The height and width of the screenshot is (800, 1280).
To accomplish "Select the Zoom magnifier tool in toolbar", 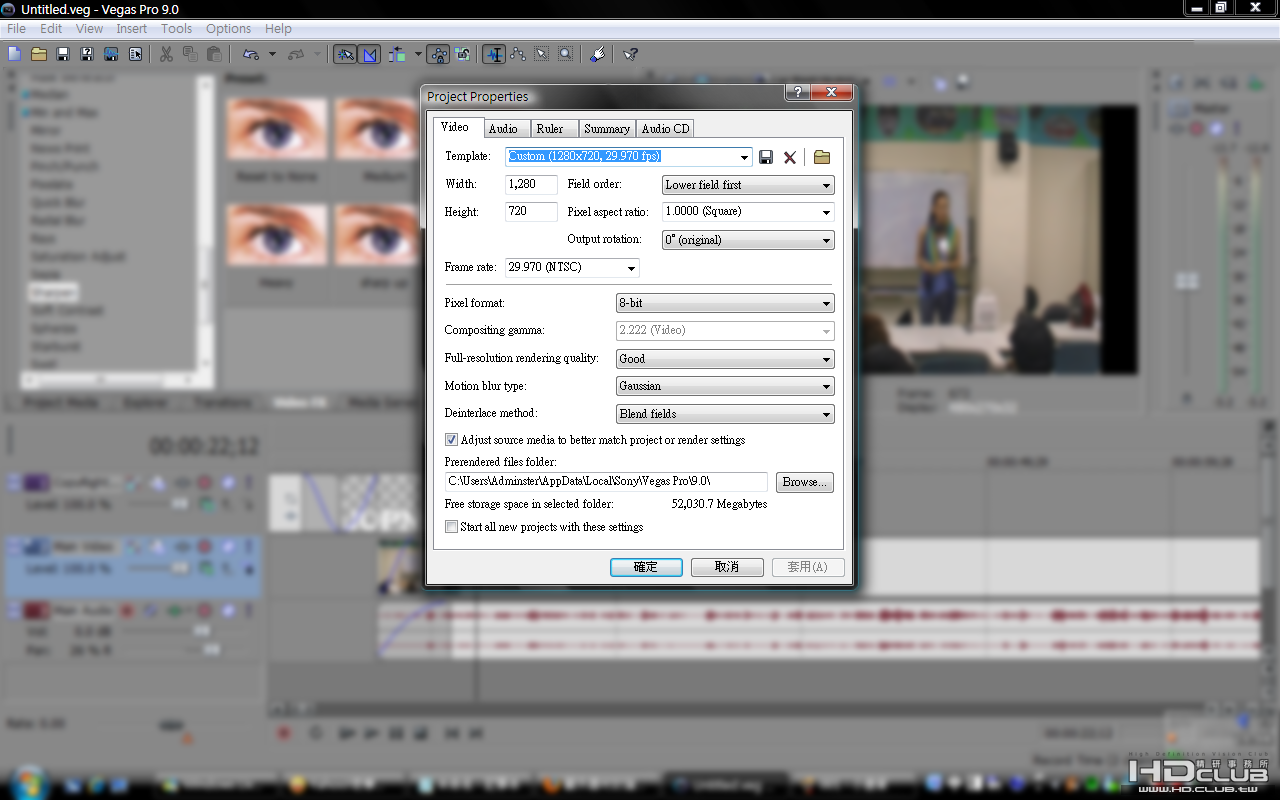I will 565,54.
